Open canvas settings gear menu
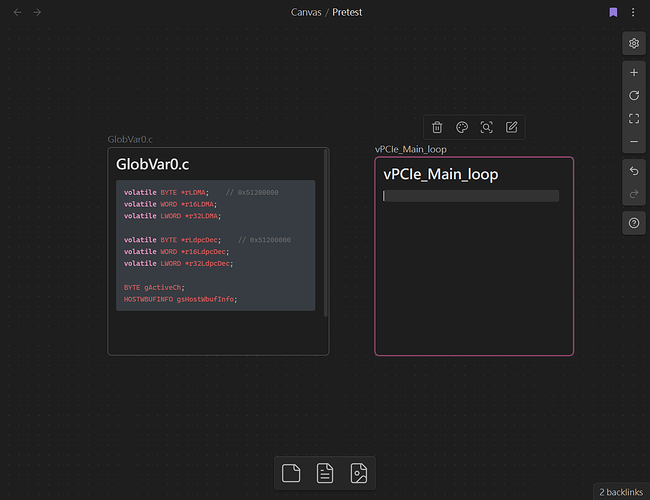 [x=634, y=43]
